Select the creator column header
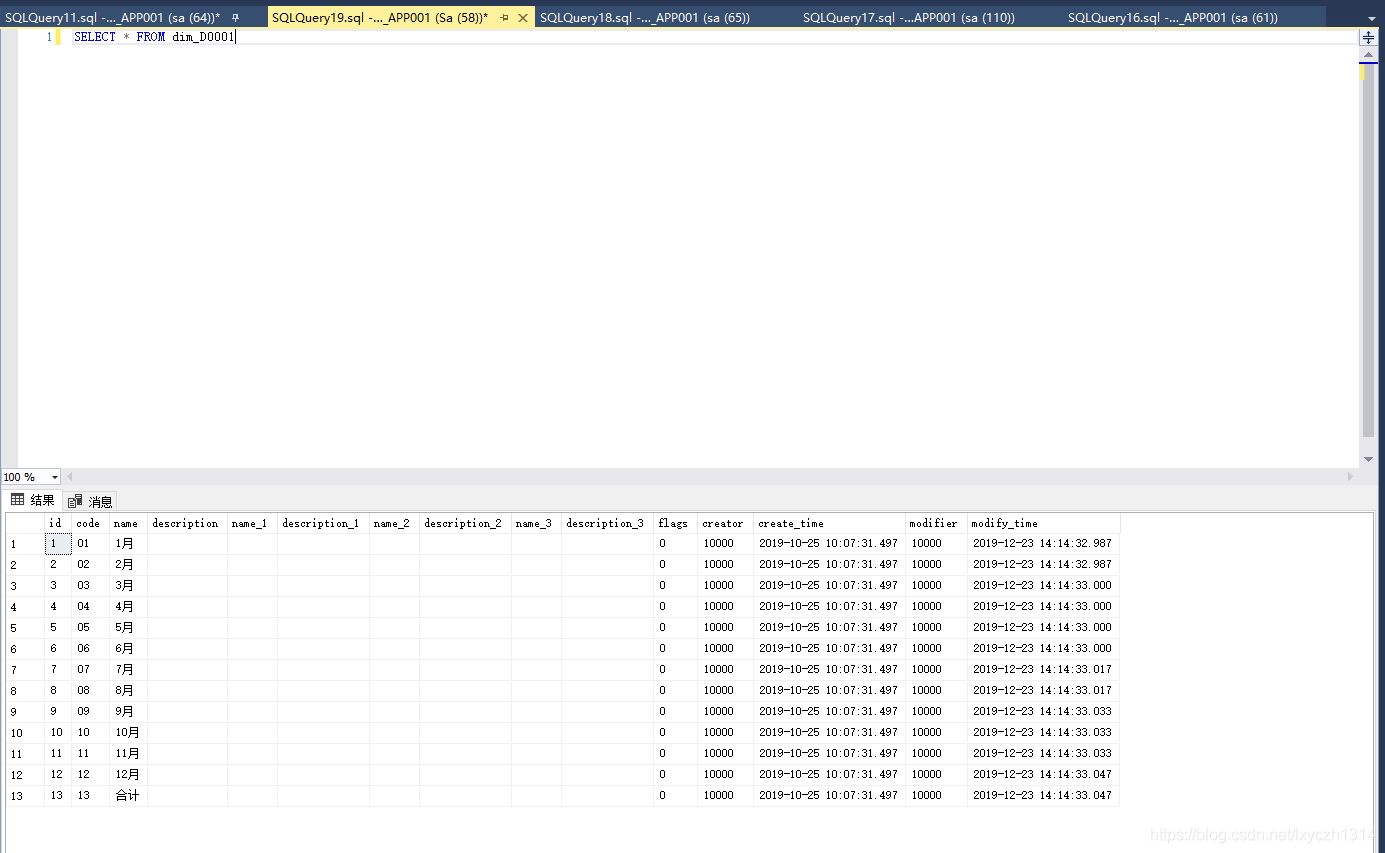The width and height of the screenshot is (1385, 853). (x=725, y=523)
